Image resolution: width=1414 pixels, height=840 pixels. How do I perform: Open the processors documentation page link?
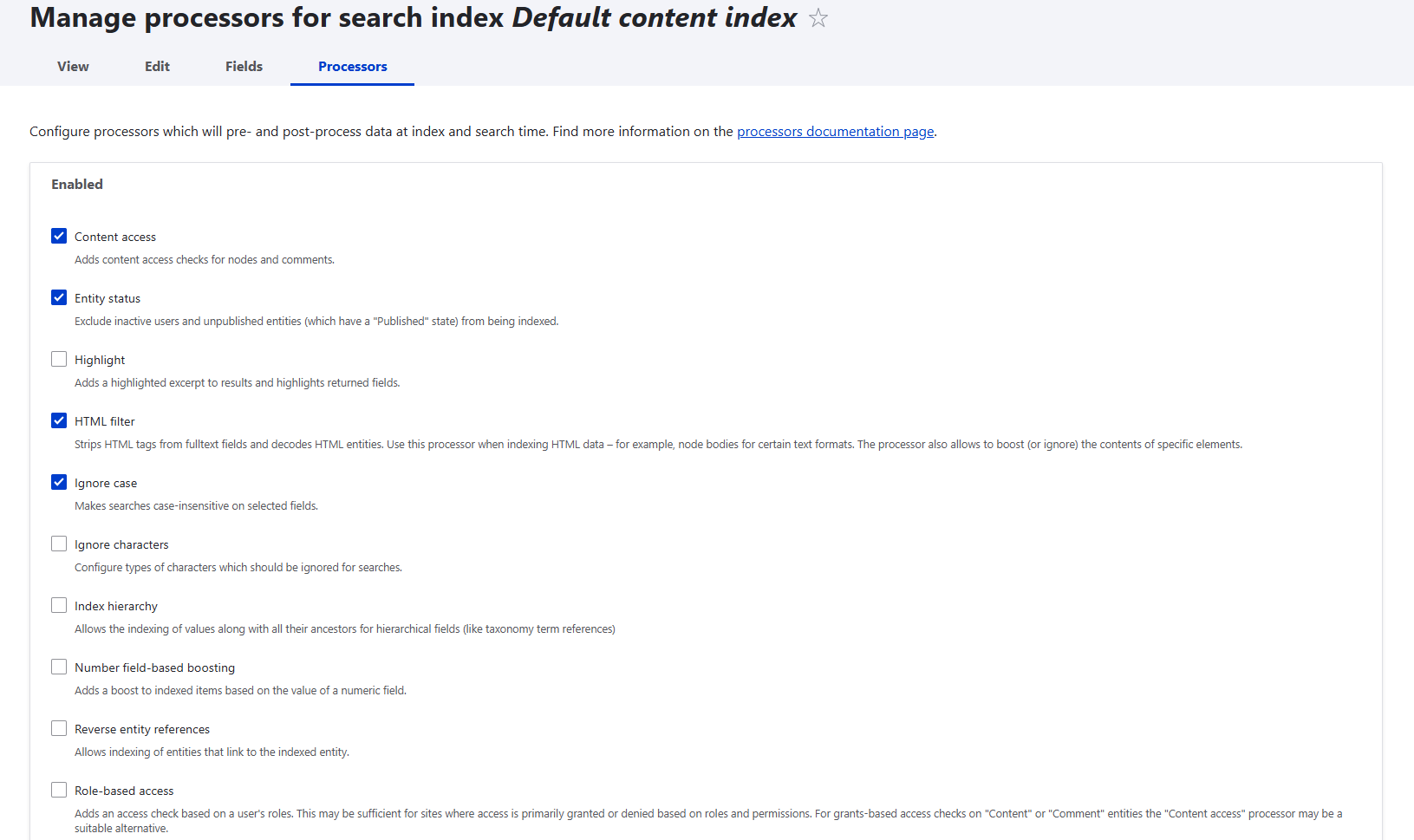pyautogui.click(x=835, y=131)
